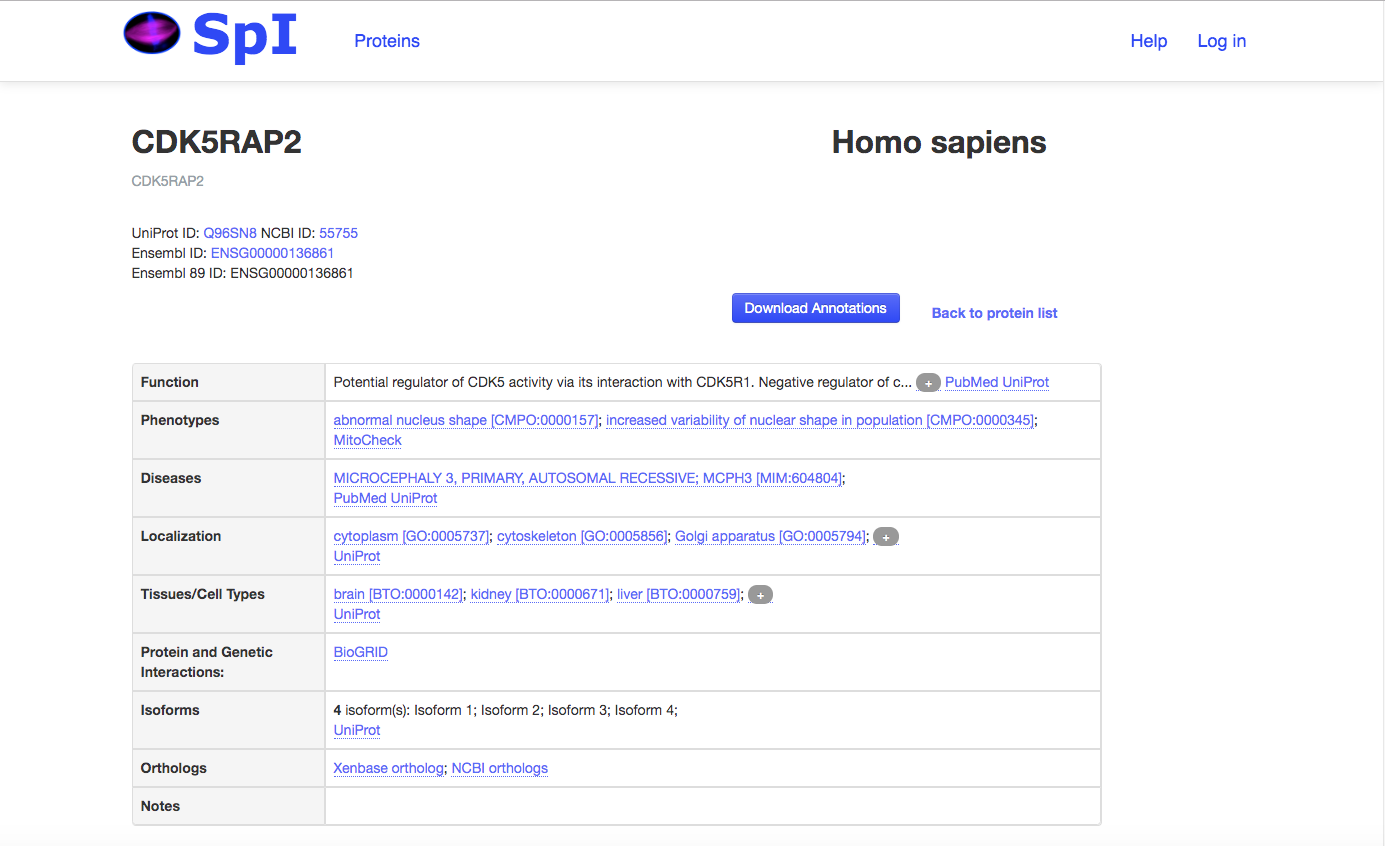Open abnormal nucleus shape phenotype link
This screenshot has width=1385, height=846.
tap(466, 420)
